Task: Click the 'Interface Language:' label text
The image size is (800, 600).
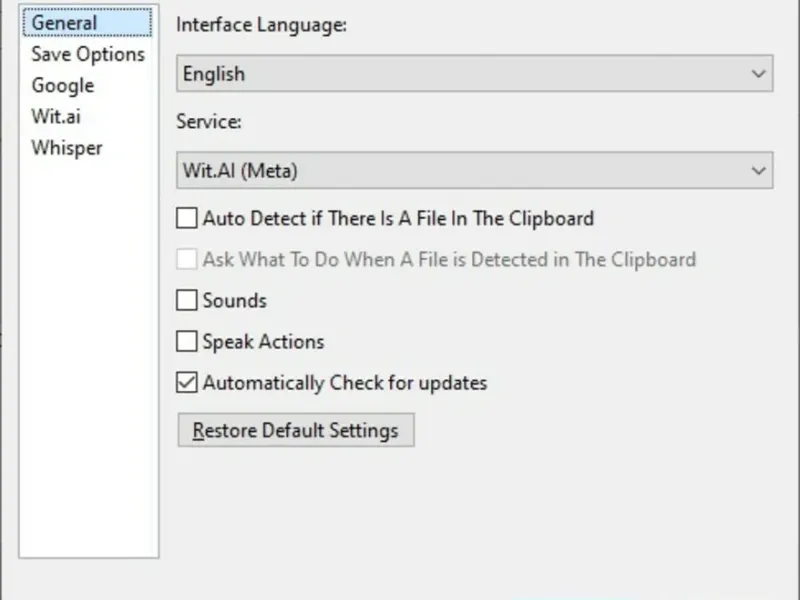Action: point(261,26)
